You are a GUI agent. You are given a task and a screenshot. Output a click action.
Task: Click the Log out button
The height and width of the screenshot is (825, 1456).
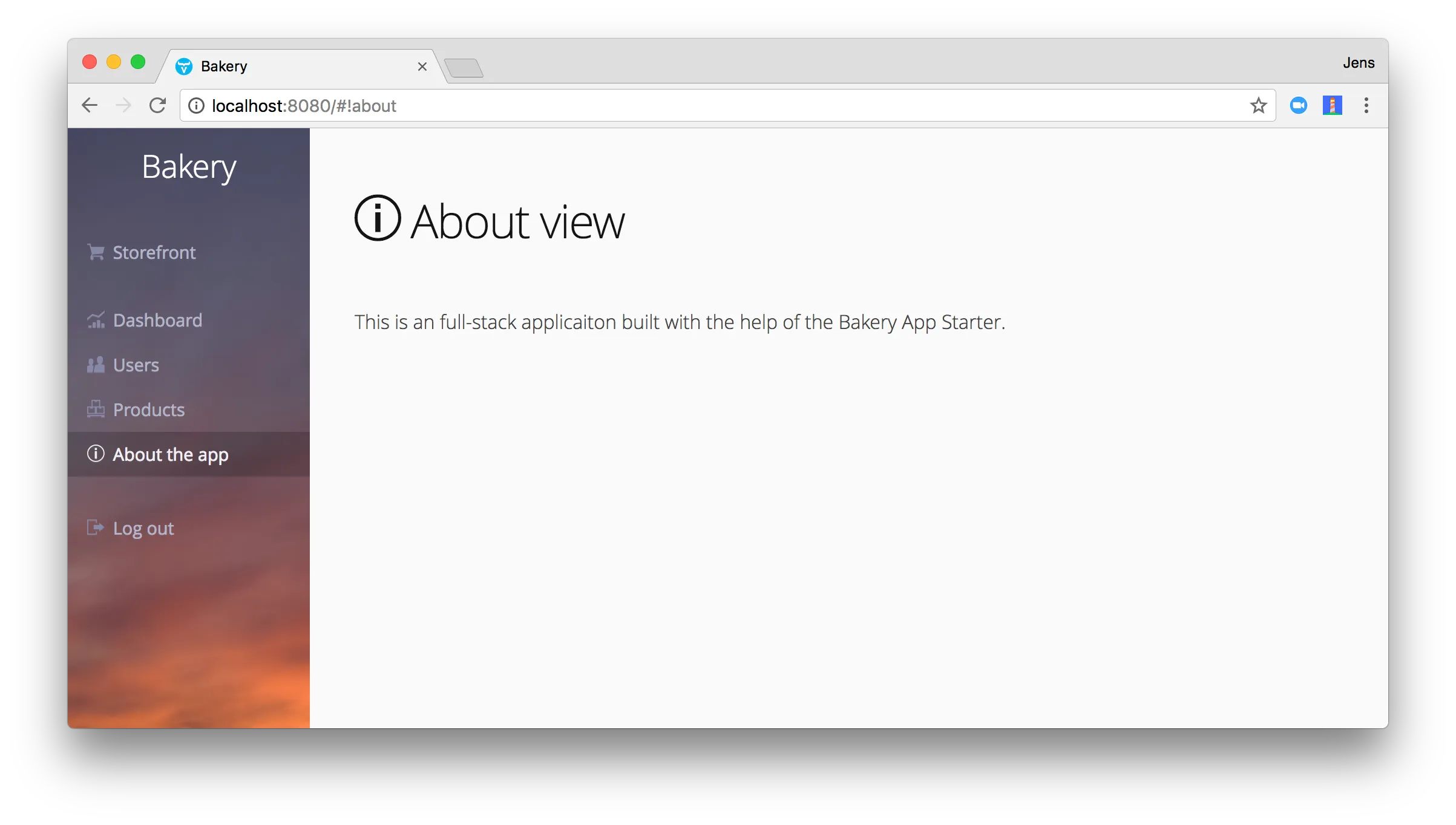pos(142,527)
